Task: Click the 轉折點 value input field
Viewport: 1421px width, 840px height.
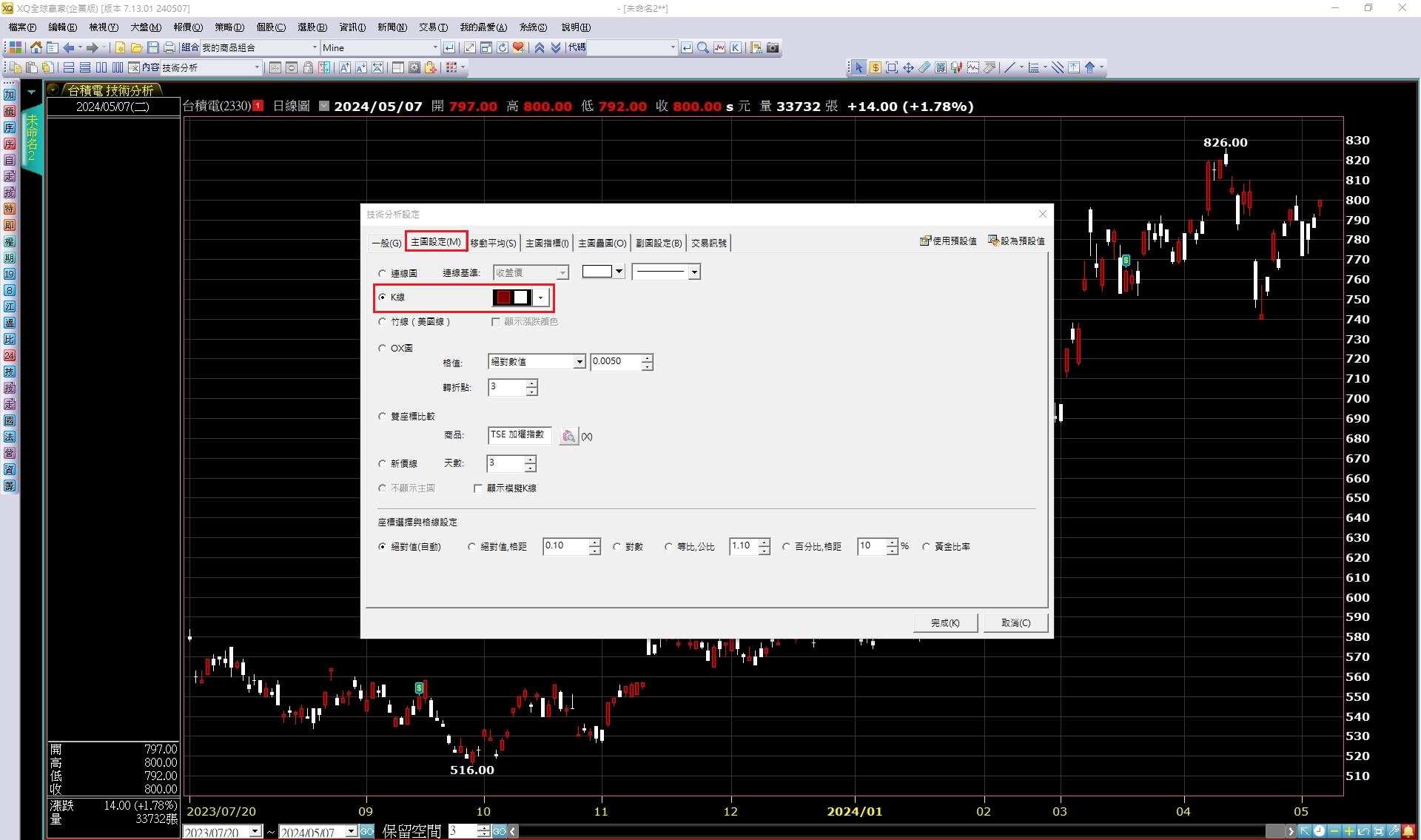Action: pos(507,387)
